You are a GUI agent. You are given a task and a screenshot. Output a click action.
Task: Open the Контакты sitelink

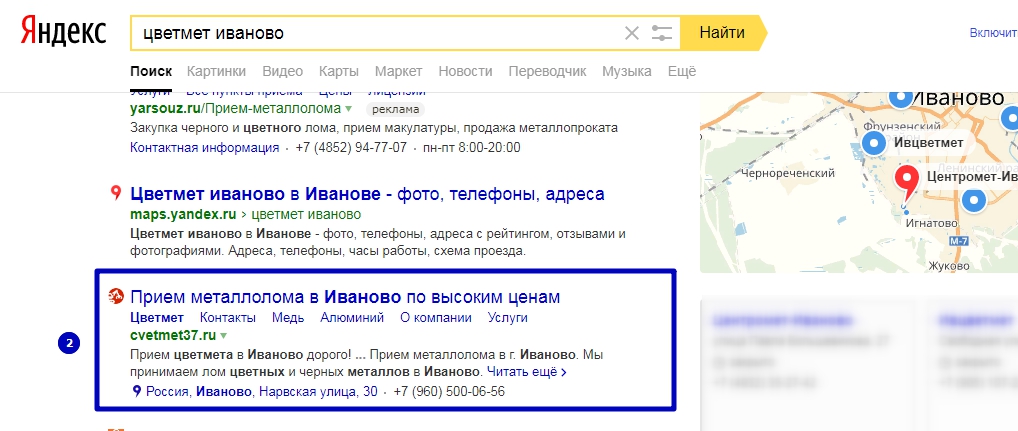coord(228,317)
